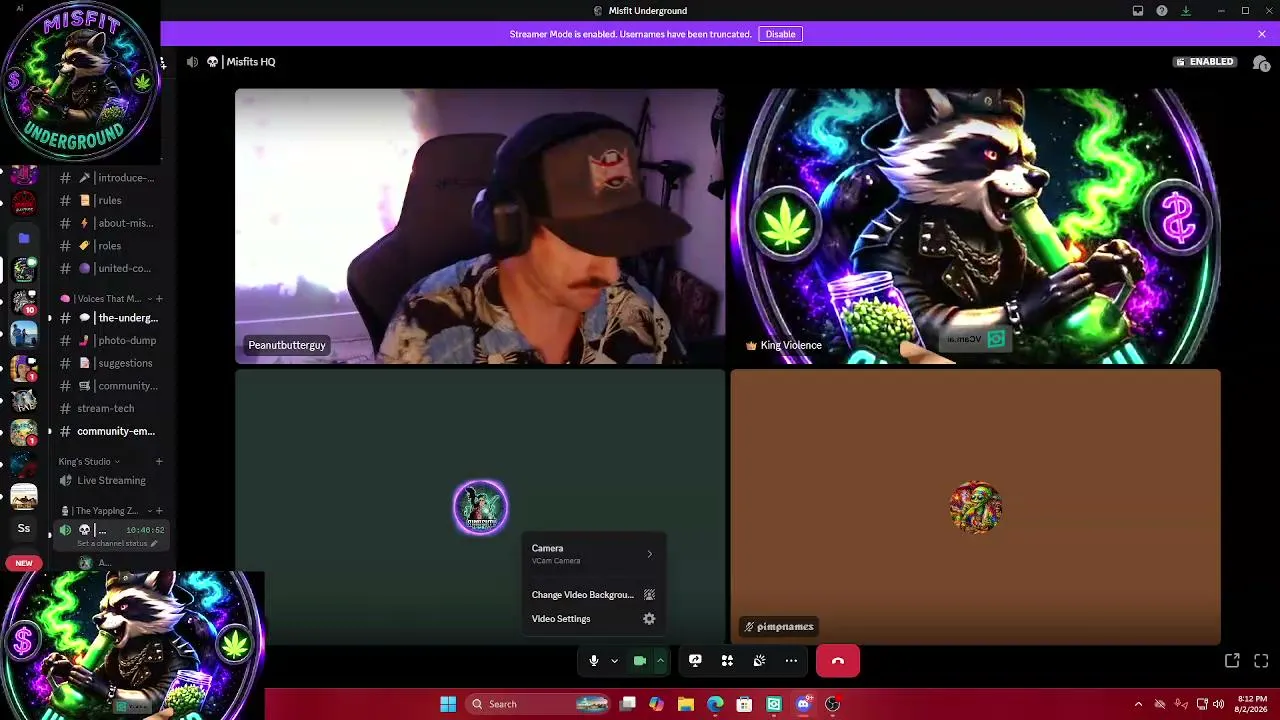Disconnect from the voice call
Viewport: 1280px width, 720px height.
[838, 661]
